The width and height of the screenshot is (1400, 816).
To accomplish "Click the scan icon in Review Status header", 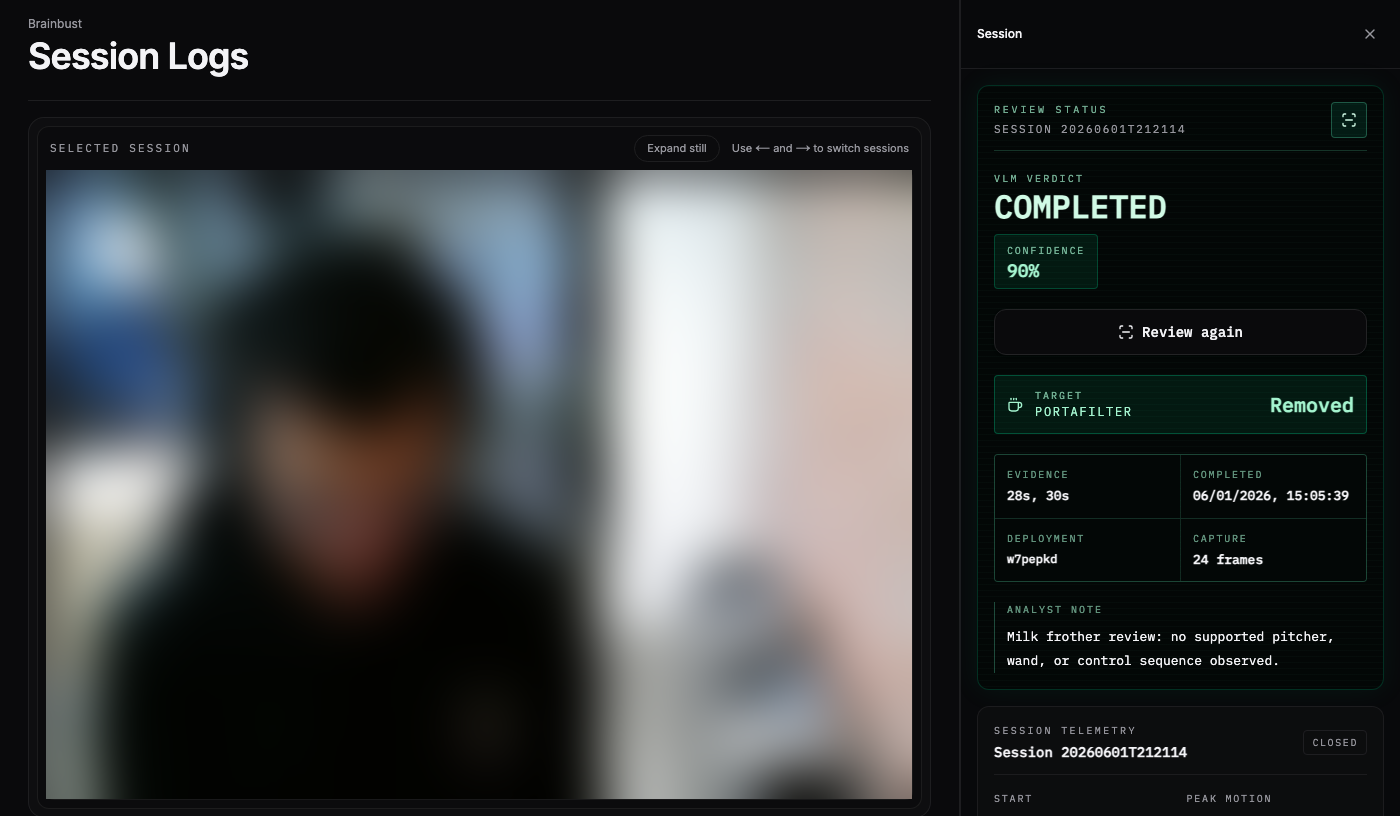I will (1349, 120).
